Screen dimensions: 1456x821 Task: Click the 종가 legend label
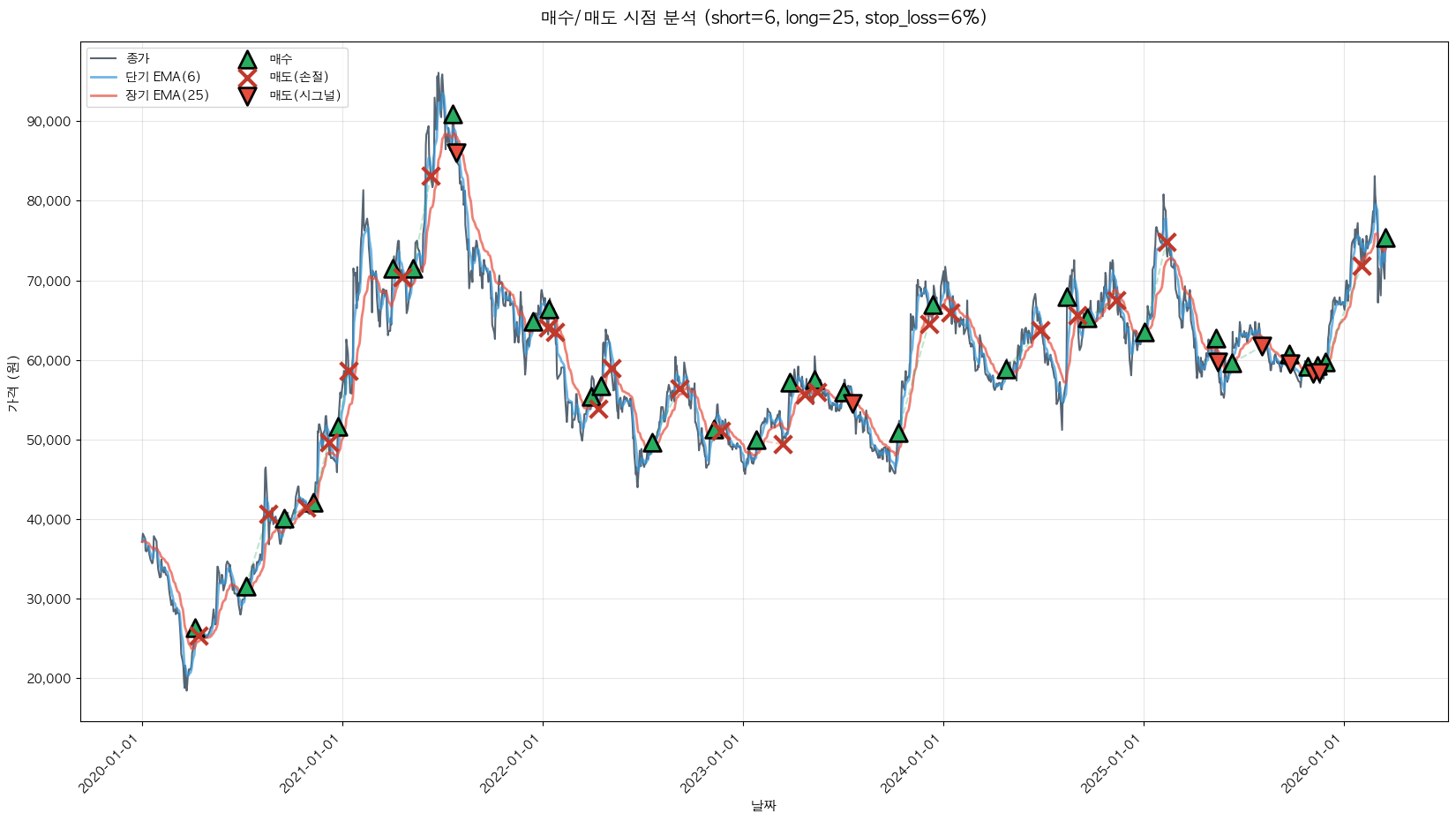(x=138, y=59)
